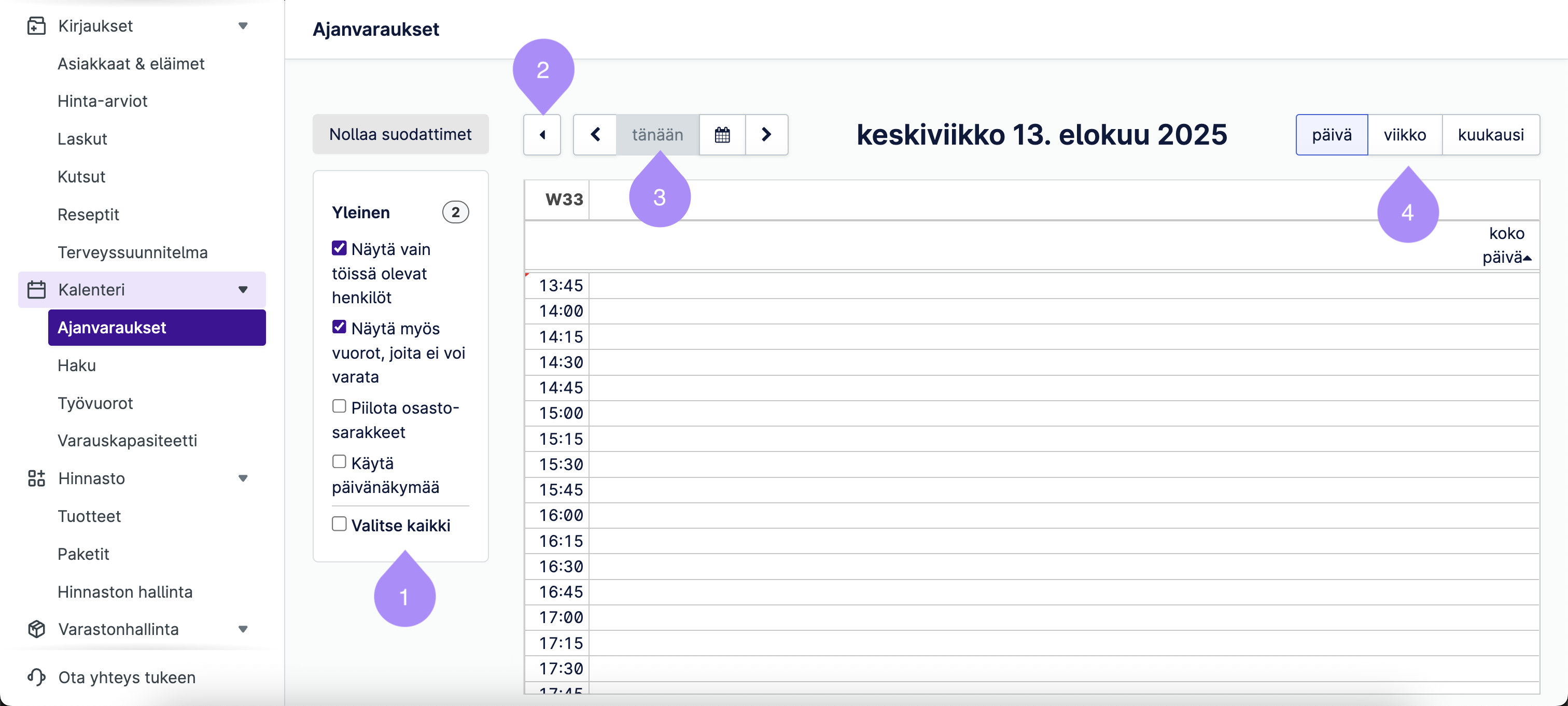Open Terveyssuunnitelma in sidebar
The image size is (1568, 706).
coord(133,252)
